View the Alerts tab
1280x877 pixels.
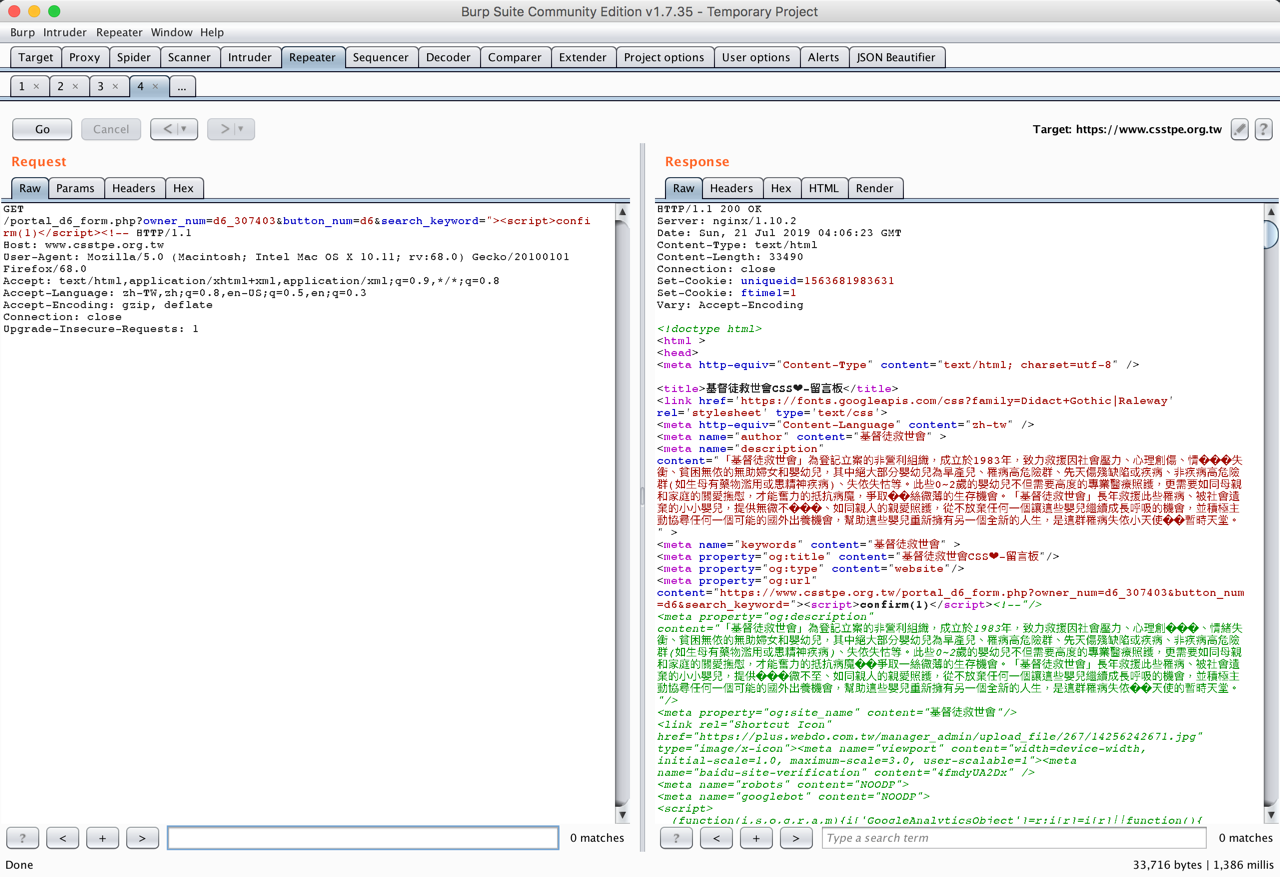coord(824,57)
